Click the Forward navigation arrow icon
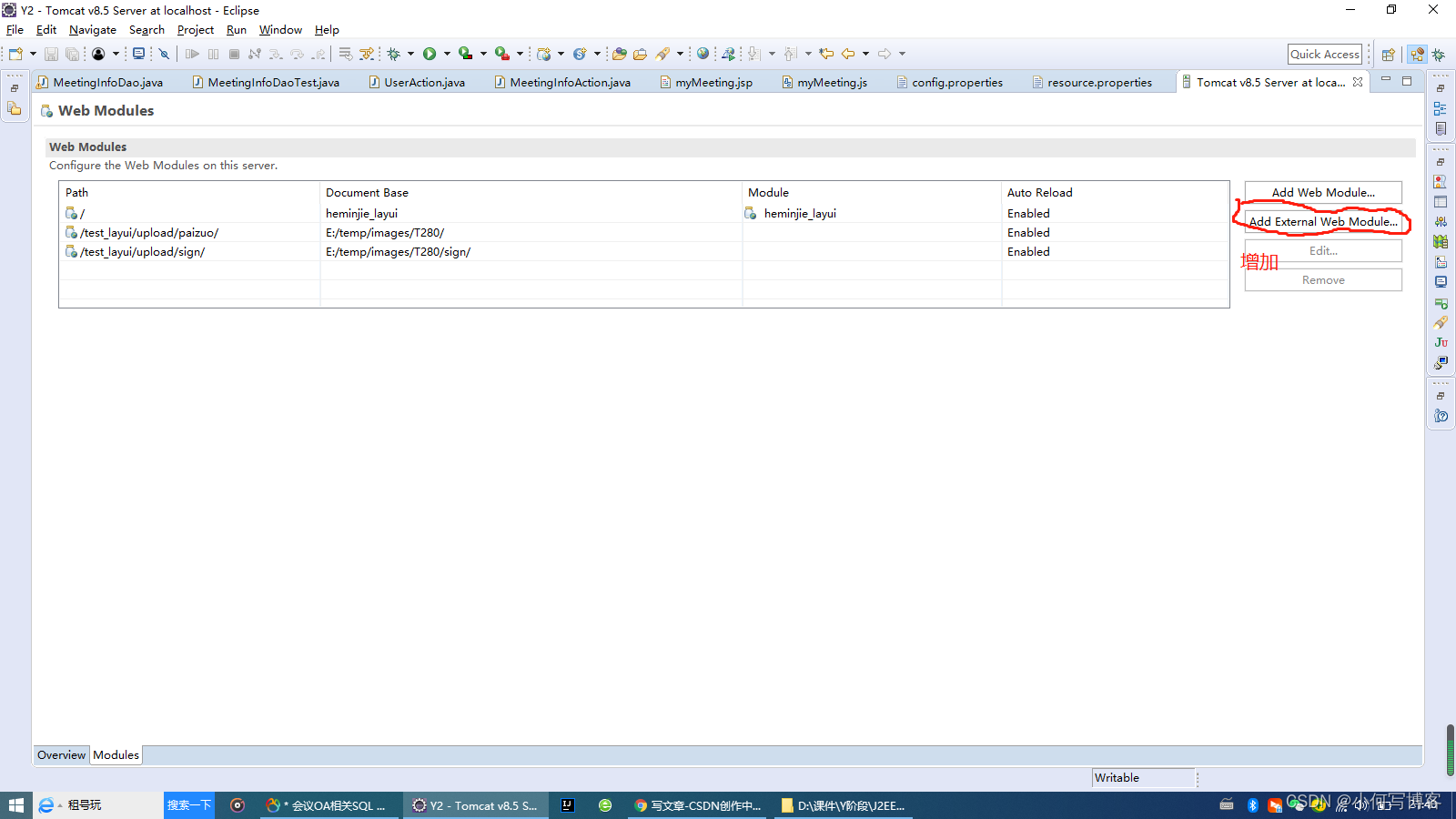1456x819 pixels. tap(885, 54)
